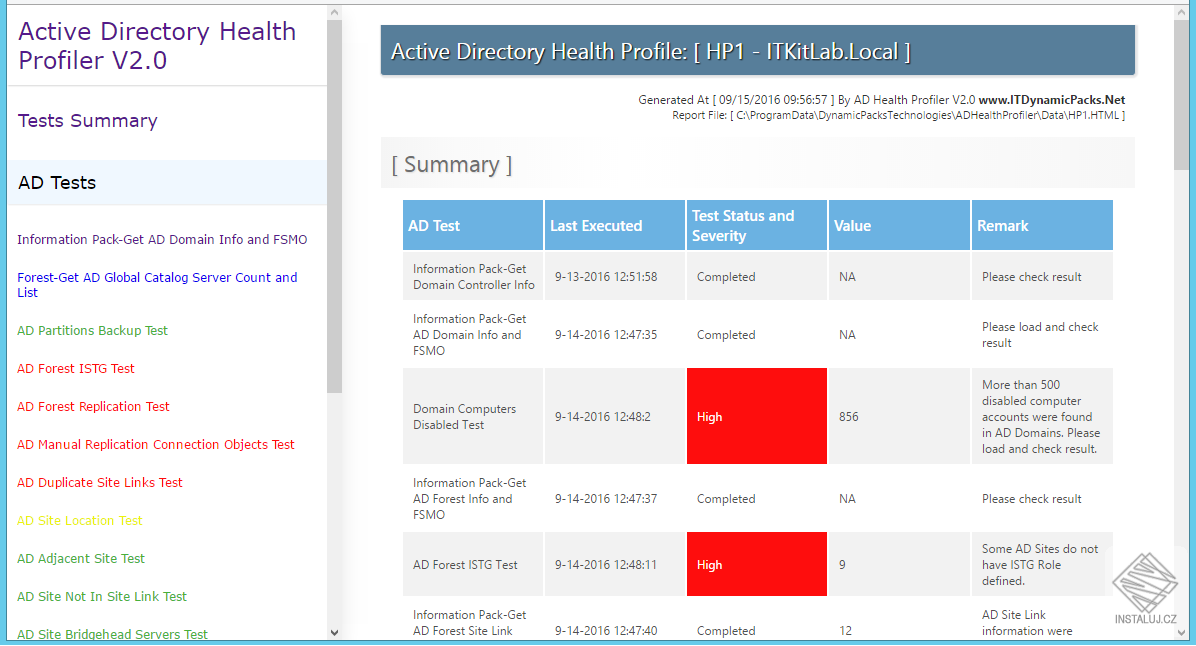Open AD Manual Replication Connection Objects Test
This screenshot has height=646, width=1196.
(156, 445)
